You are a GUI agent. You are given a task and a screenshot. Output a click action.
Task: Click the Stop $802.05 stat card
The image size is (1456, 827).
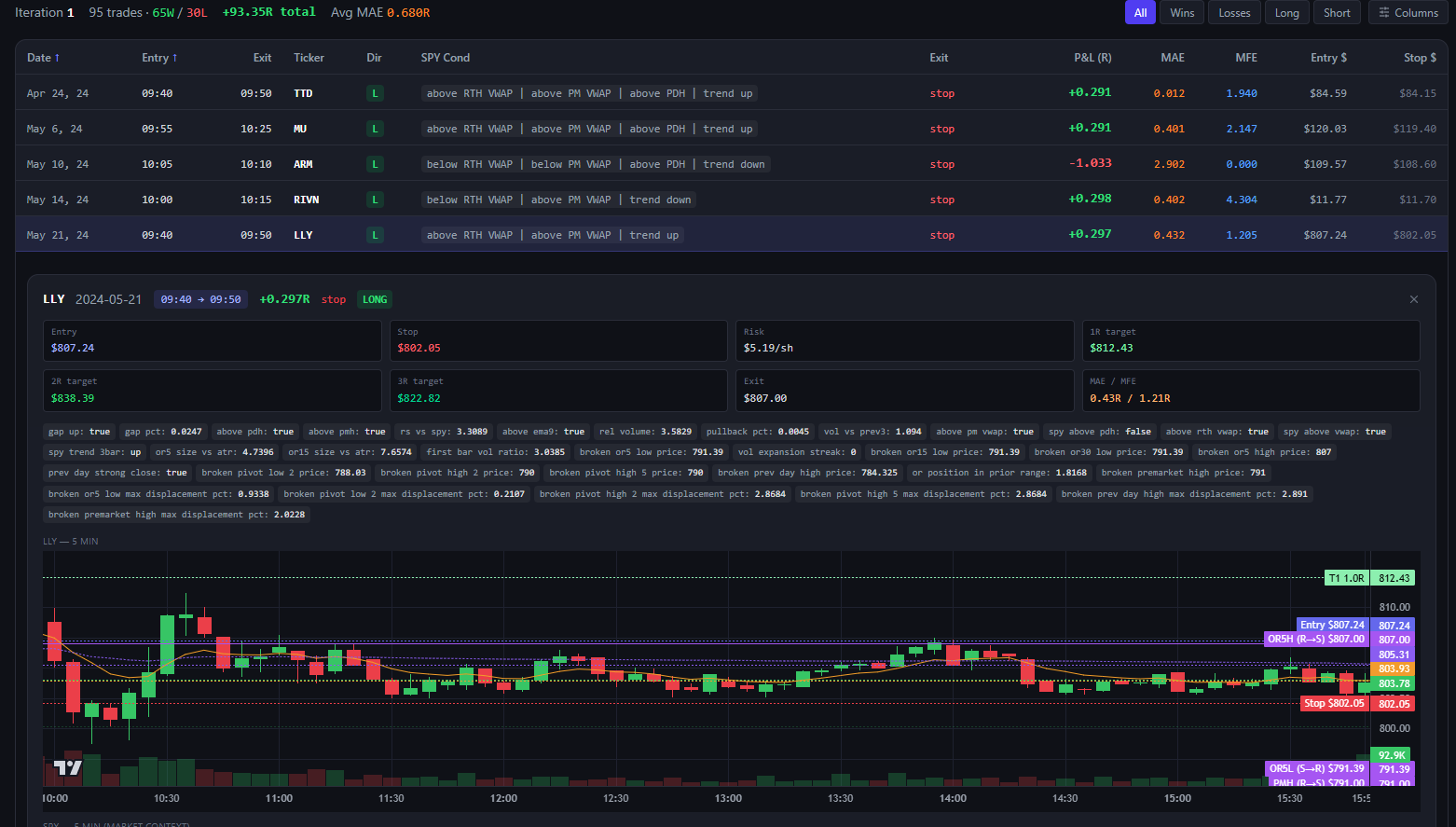[x=558, y=340]
